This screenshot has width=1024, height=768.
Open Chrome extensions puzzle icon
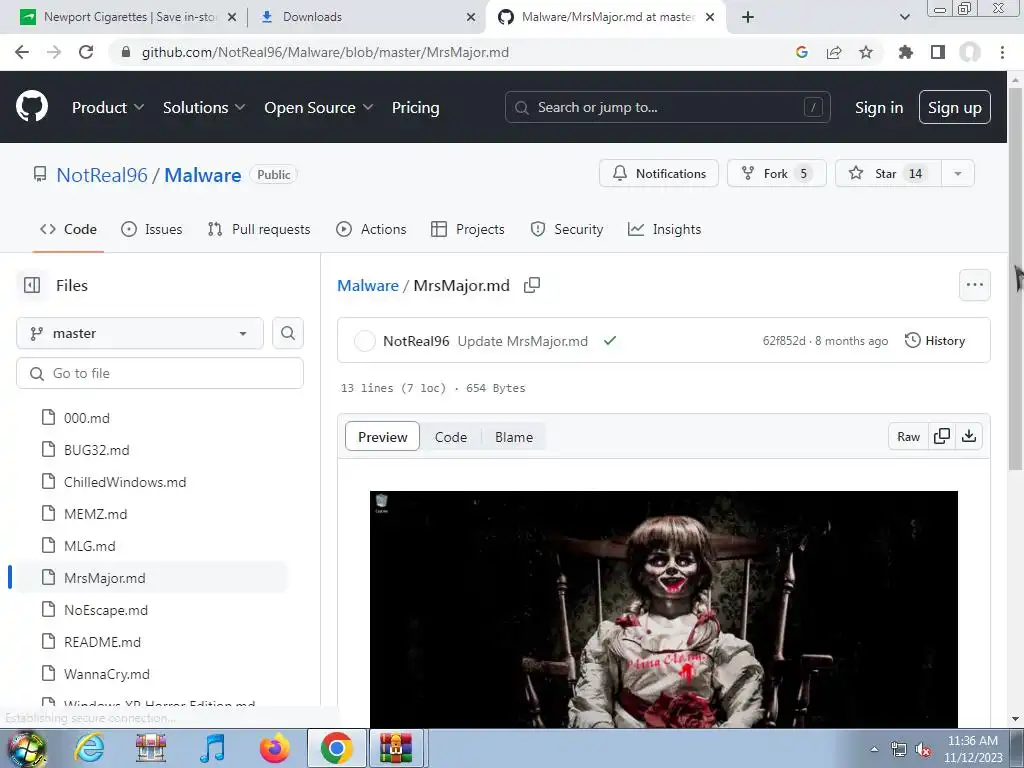[906, 52]
